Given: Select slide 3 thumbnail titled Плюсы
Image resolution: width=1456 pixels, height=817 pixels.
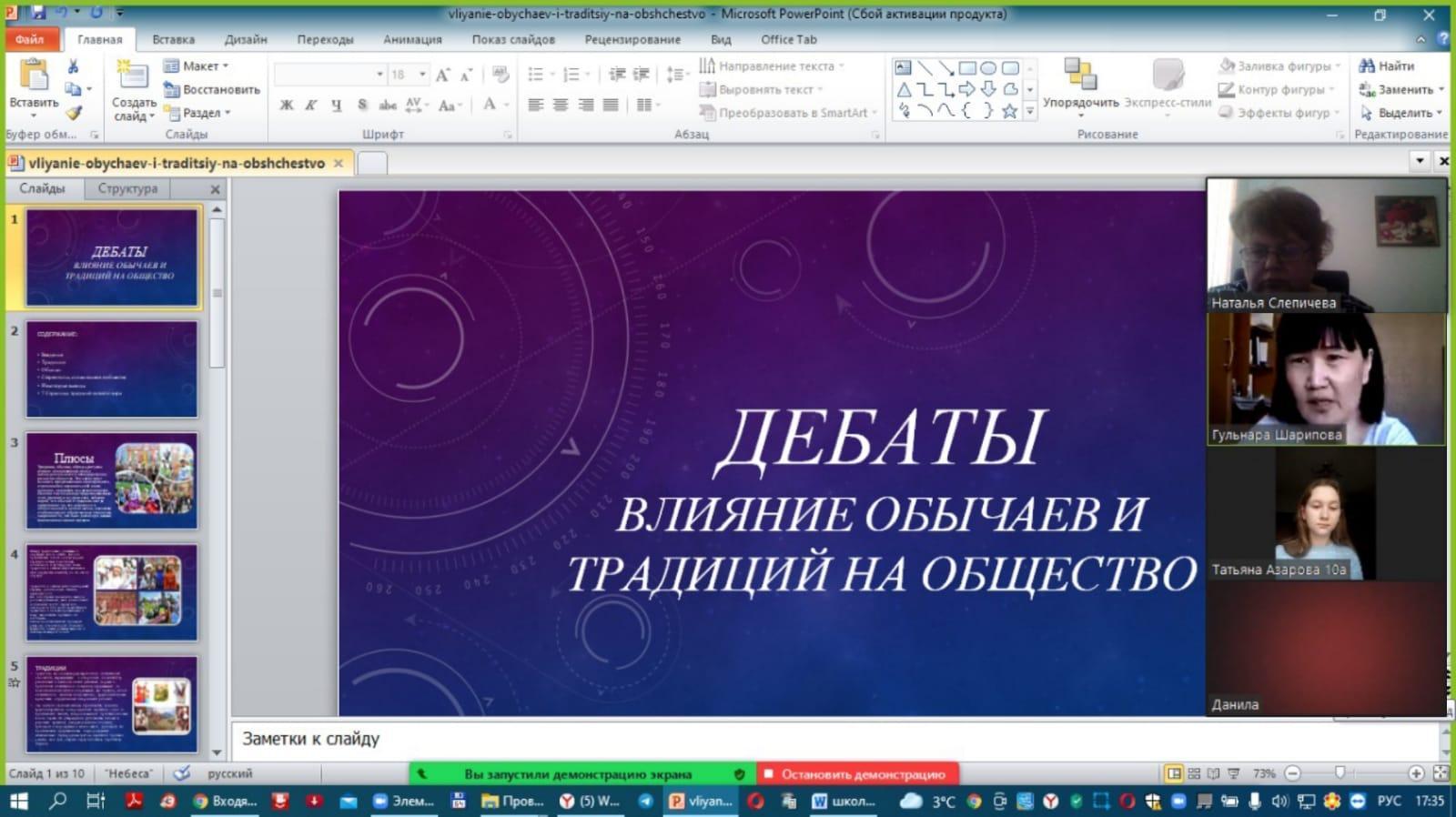Looking at the screenshot, I should (112, 480).
